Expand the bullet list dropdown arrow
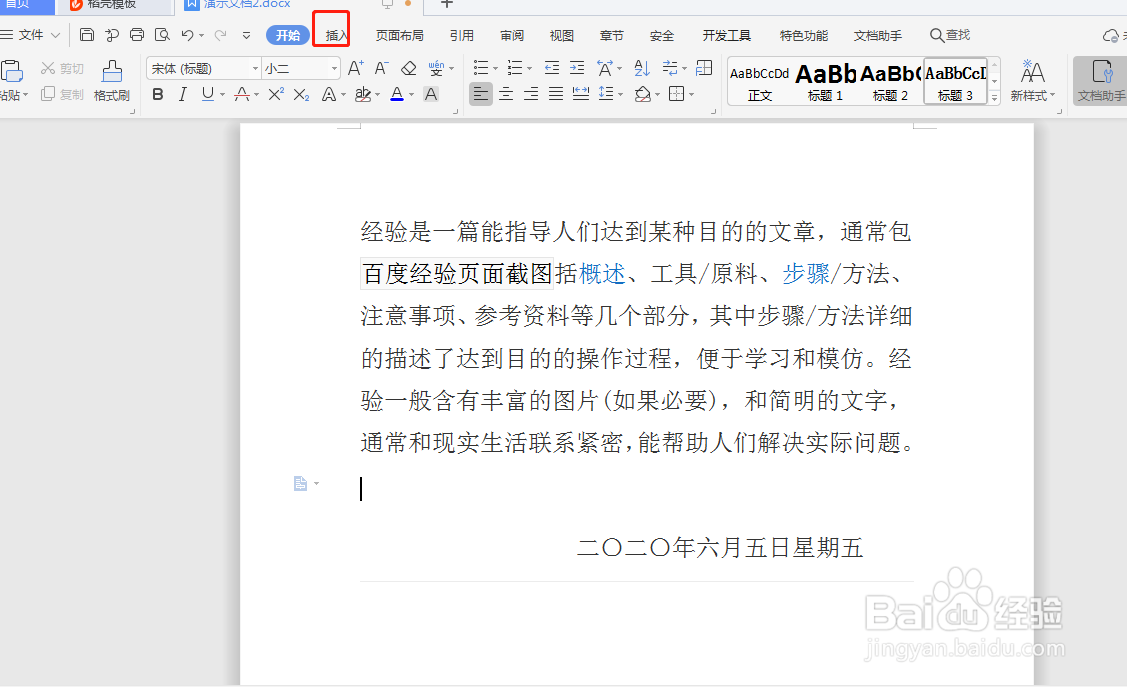The height and width of the screenshot is (687, 1127). [x=495, y=69]
